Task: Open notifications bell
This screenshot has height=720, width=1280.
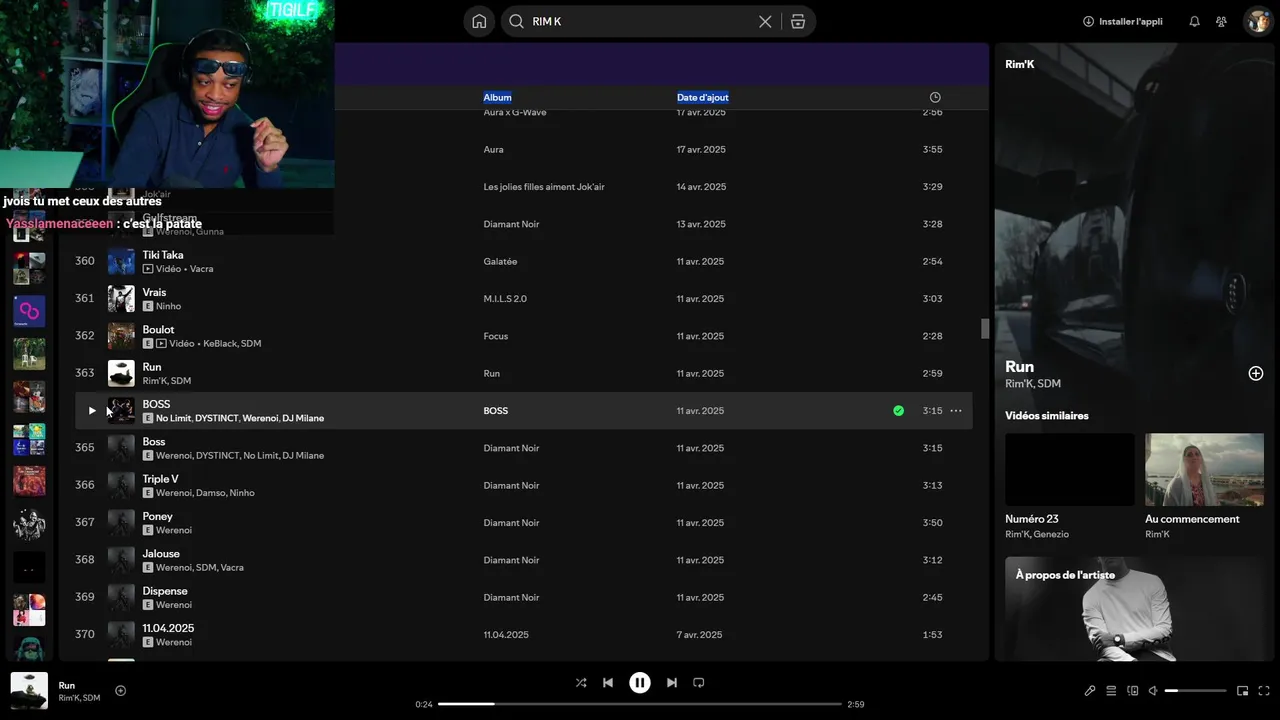Action: 1194,21
